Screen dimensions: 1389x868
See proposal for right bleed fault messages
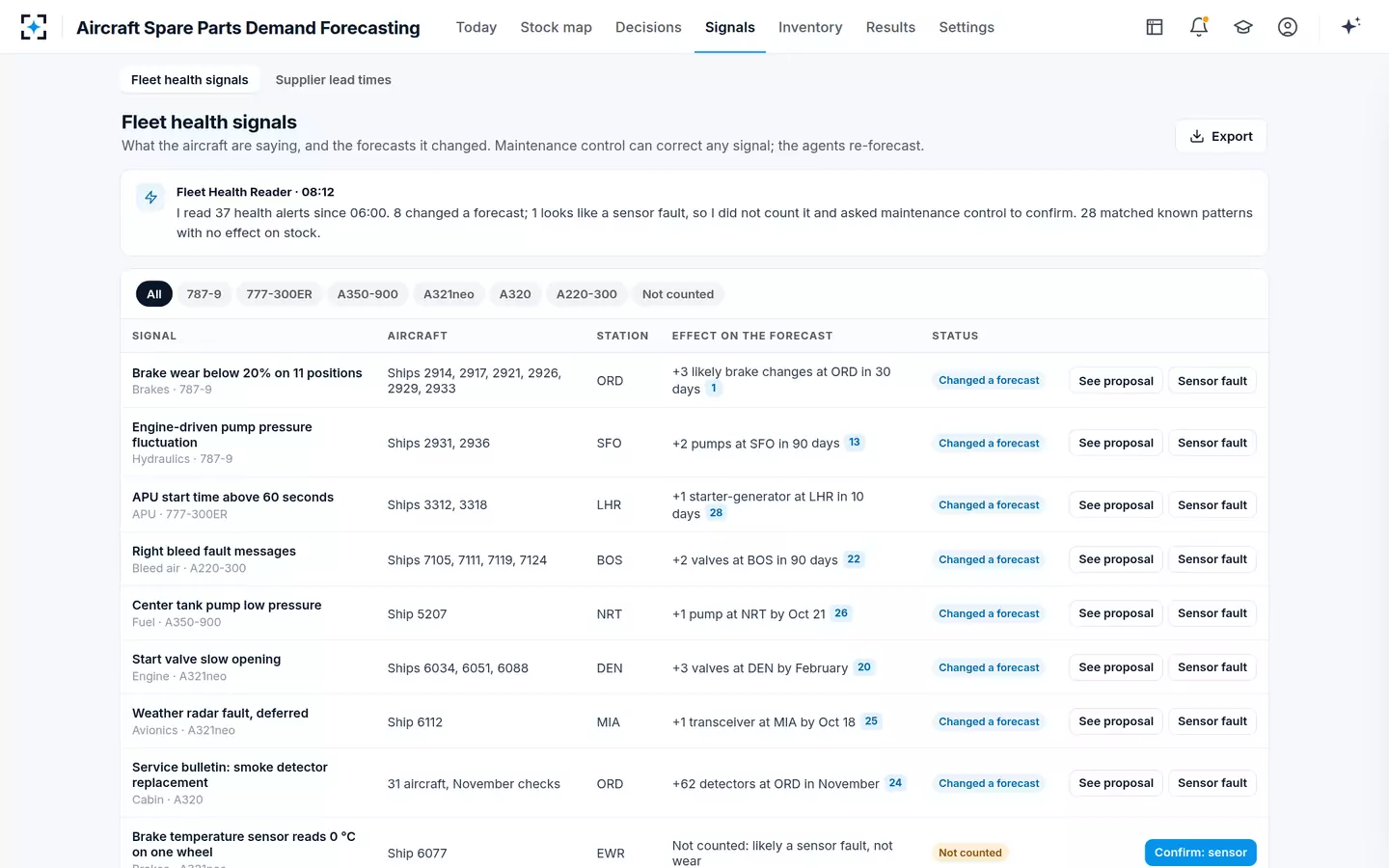(1116, 559)
